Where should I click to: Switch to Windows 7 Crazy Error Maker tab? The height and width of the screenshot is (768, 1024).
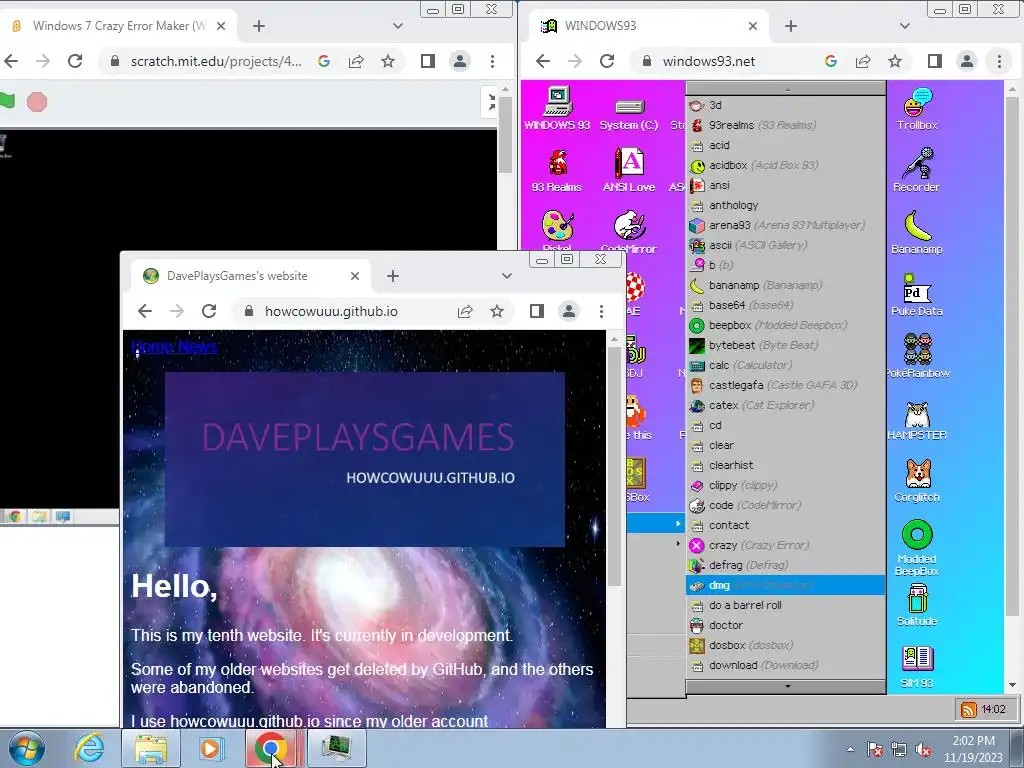point(120,26)
